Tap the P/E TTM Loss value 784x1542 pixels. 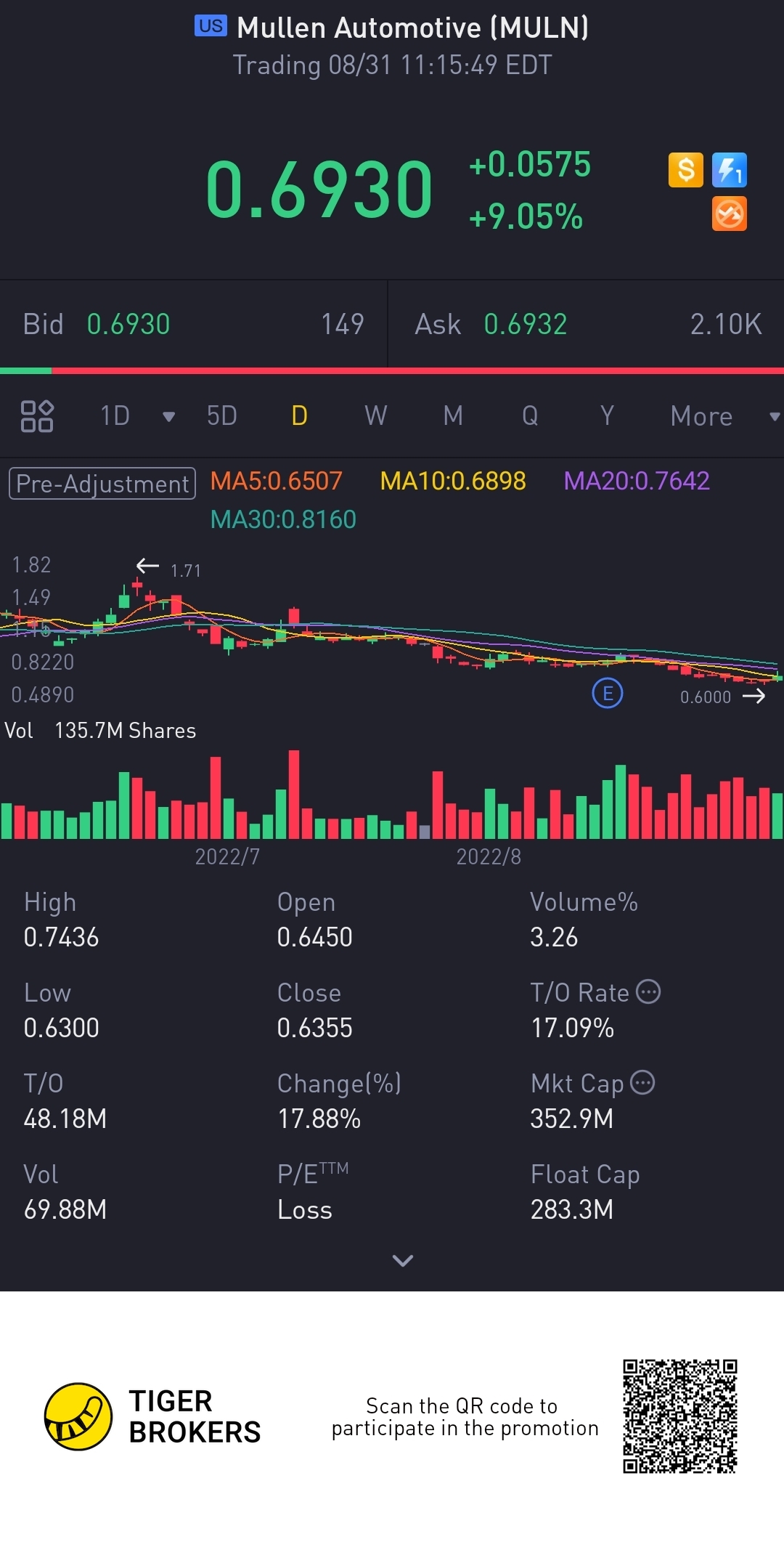pos(305,1210)
